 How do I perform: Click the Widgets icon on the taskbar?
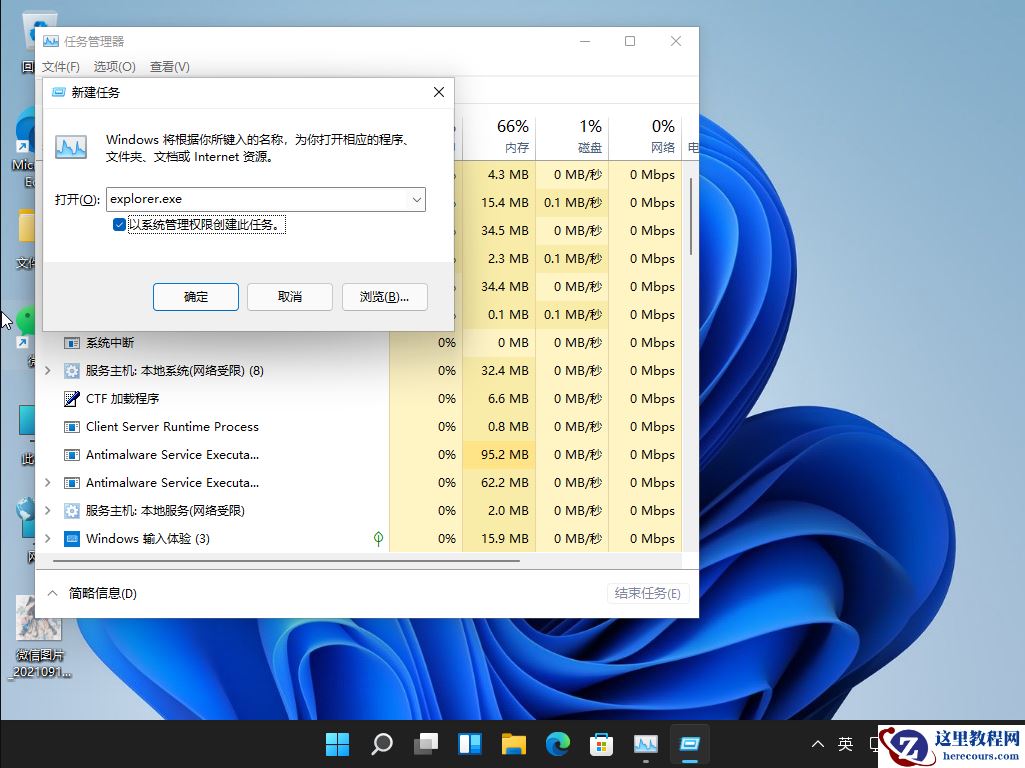click(470, 744)
